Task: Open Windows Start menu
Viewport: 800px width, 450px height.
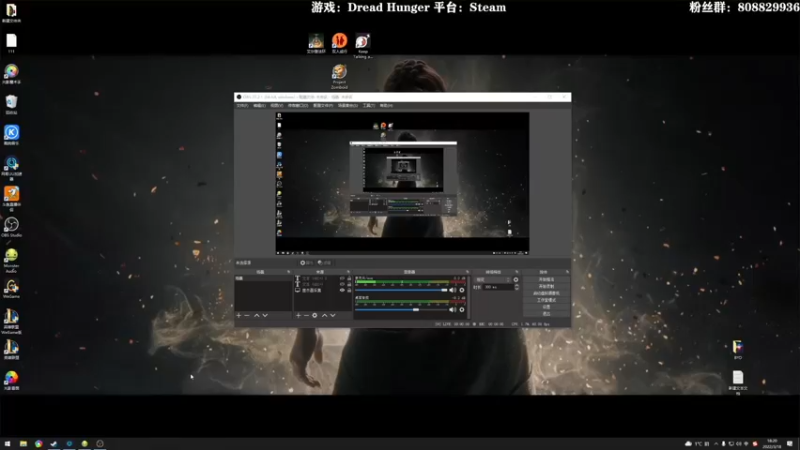Action: click(7, 444)
